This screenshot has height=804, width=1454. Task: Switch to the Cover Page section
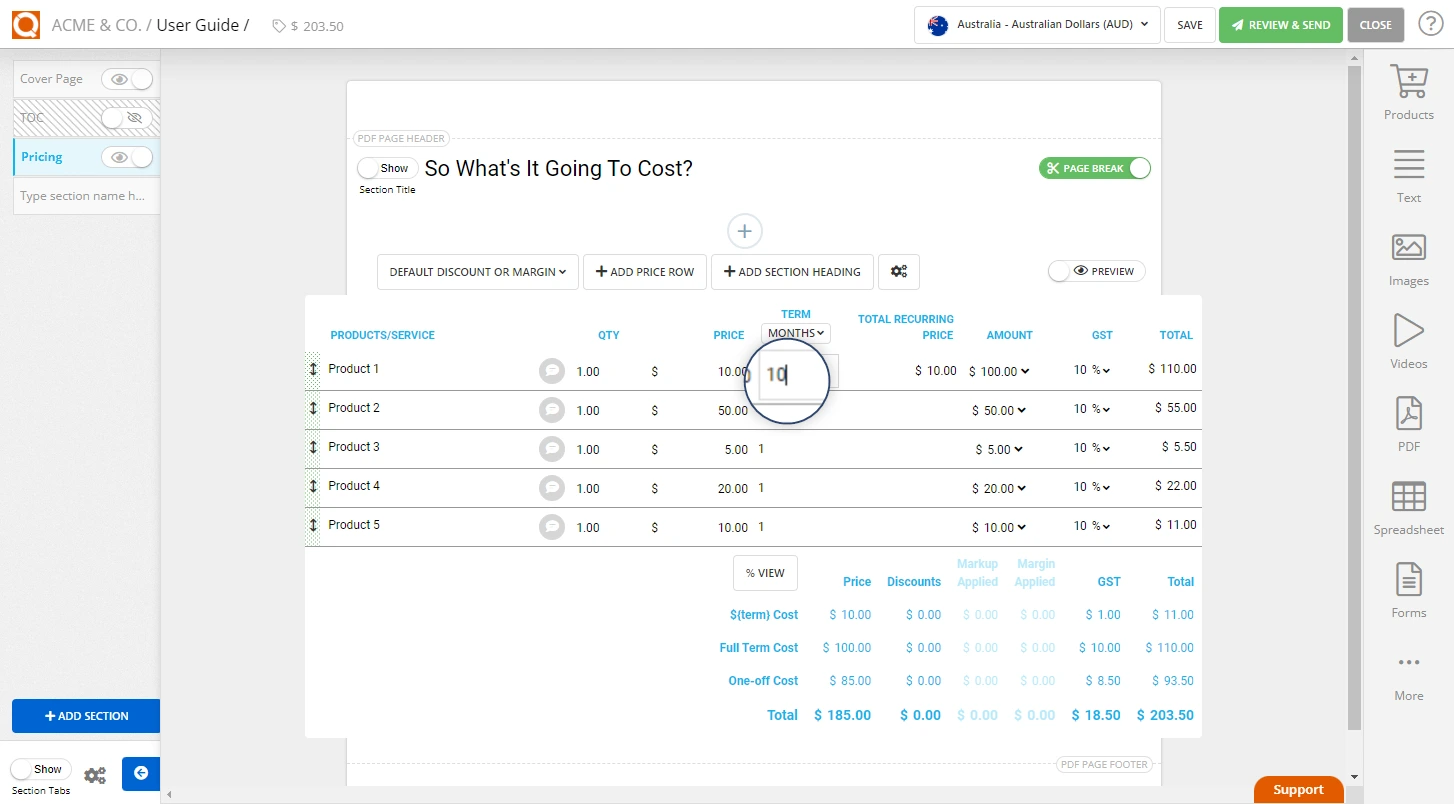(52, 78)
